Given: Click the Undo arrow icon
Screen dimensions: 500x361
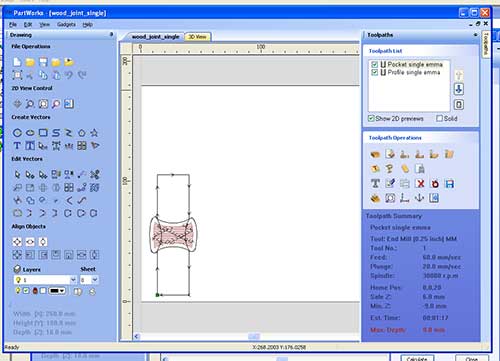Looking at the screenshot, I should (69, 75).
